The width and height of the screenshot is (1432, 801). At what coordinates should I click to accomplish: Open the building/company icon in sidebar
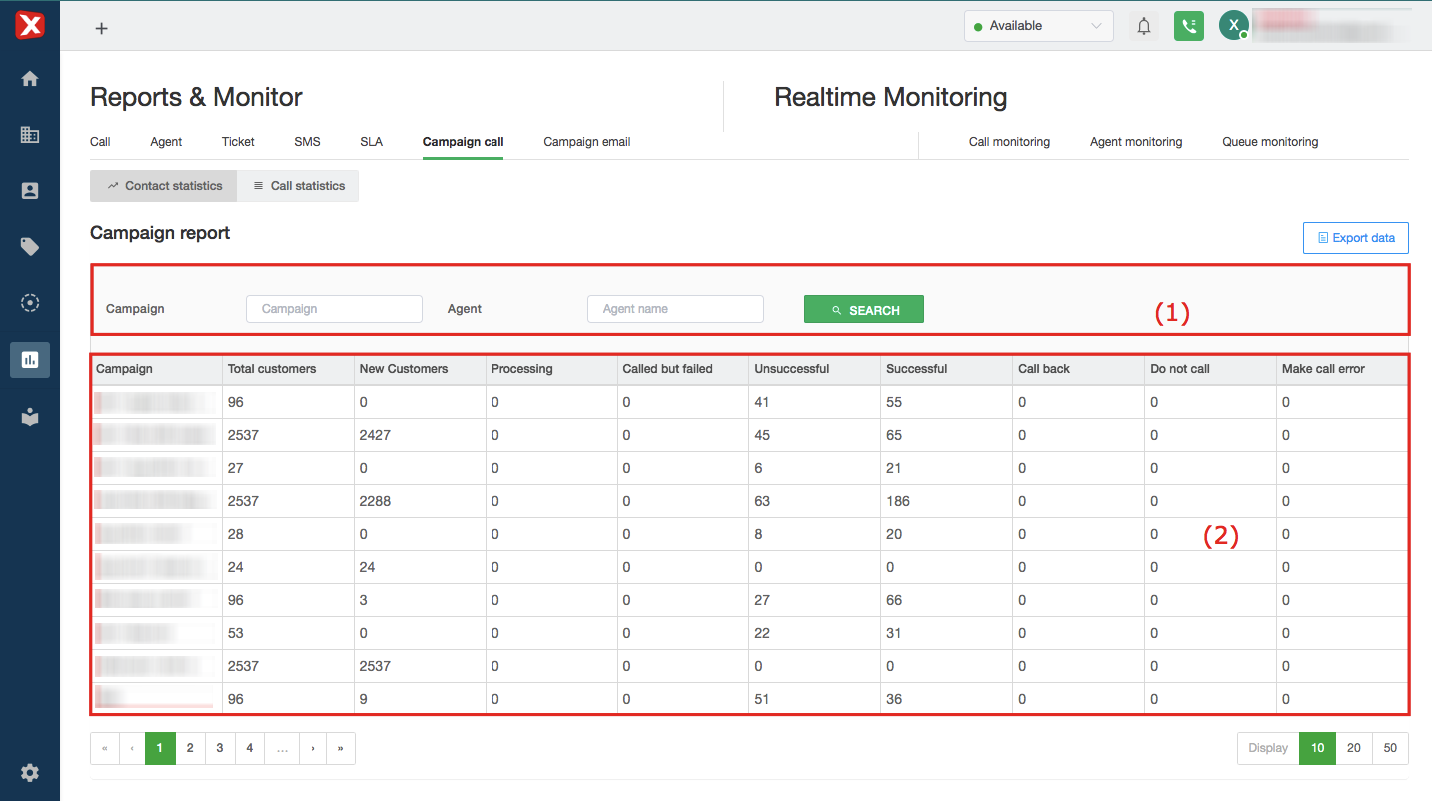[30, 135]
